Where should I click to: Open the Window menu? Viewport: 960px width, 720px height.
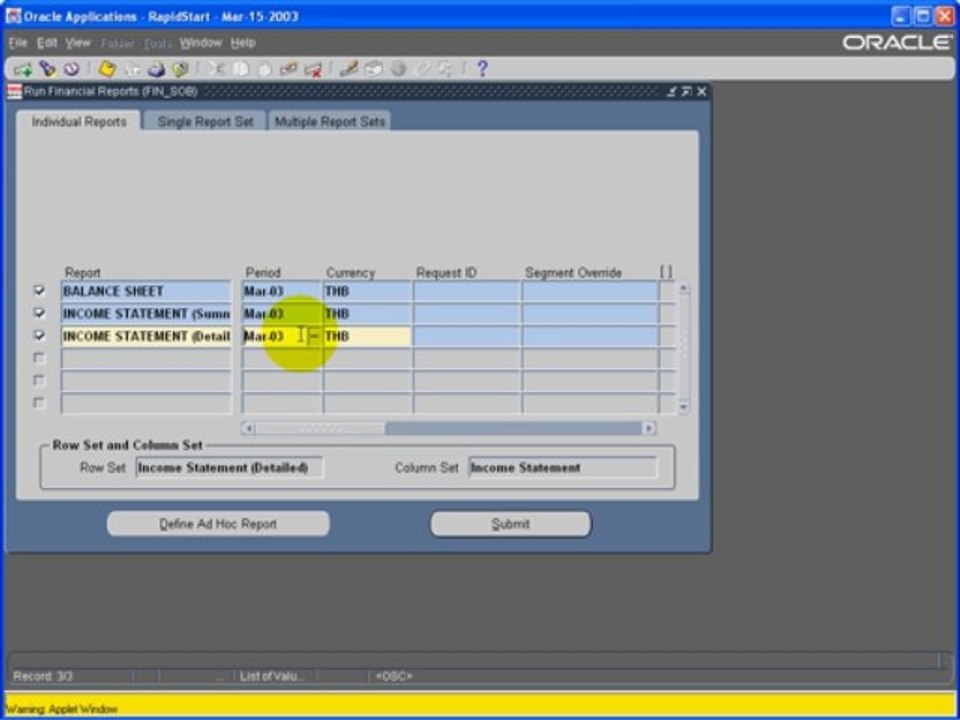[x=201, y=43]
